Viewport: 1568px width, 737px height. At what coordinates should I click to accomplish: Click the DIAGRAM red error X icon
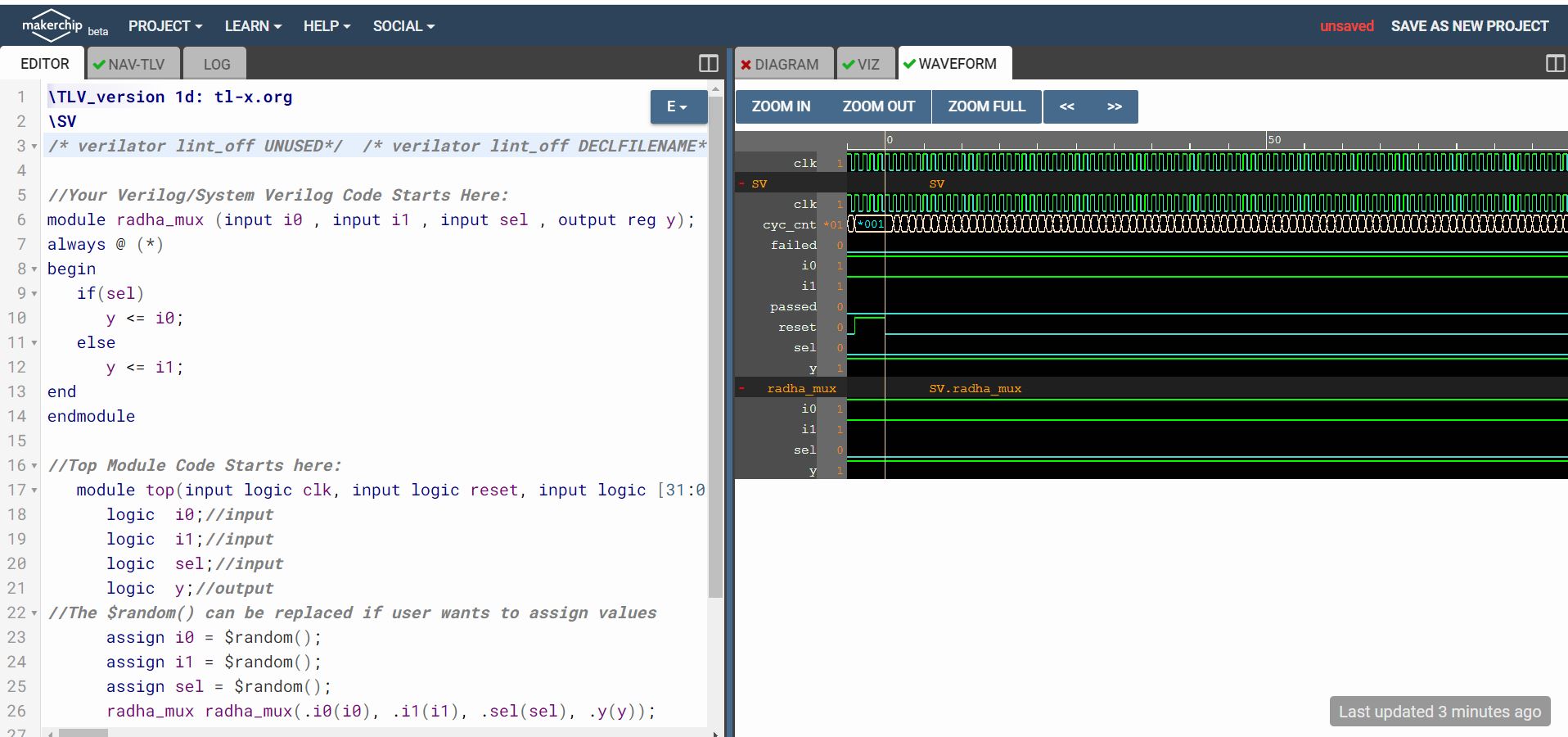(746, 64)
